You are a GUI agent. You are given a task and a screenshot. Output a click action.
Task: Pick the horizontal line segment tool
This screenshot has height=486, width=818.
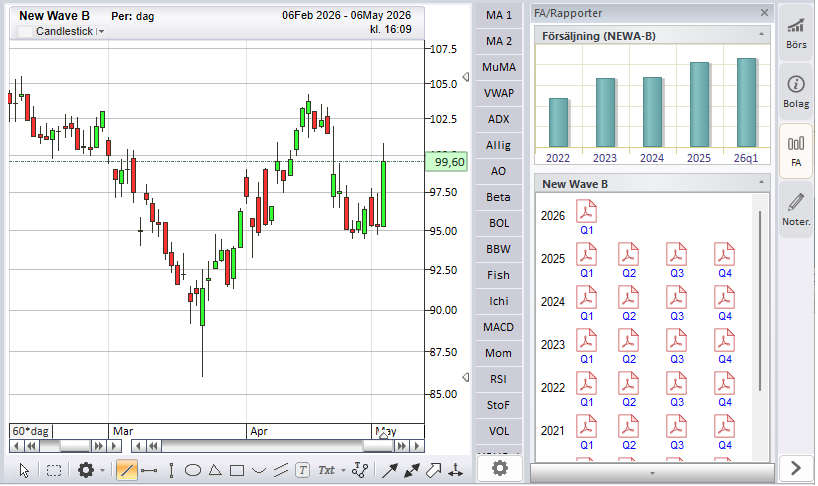[149, 470]
